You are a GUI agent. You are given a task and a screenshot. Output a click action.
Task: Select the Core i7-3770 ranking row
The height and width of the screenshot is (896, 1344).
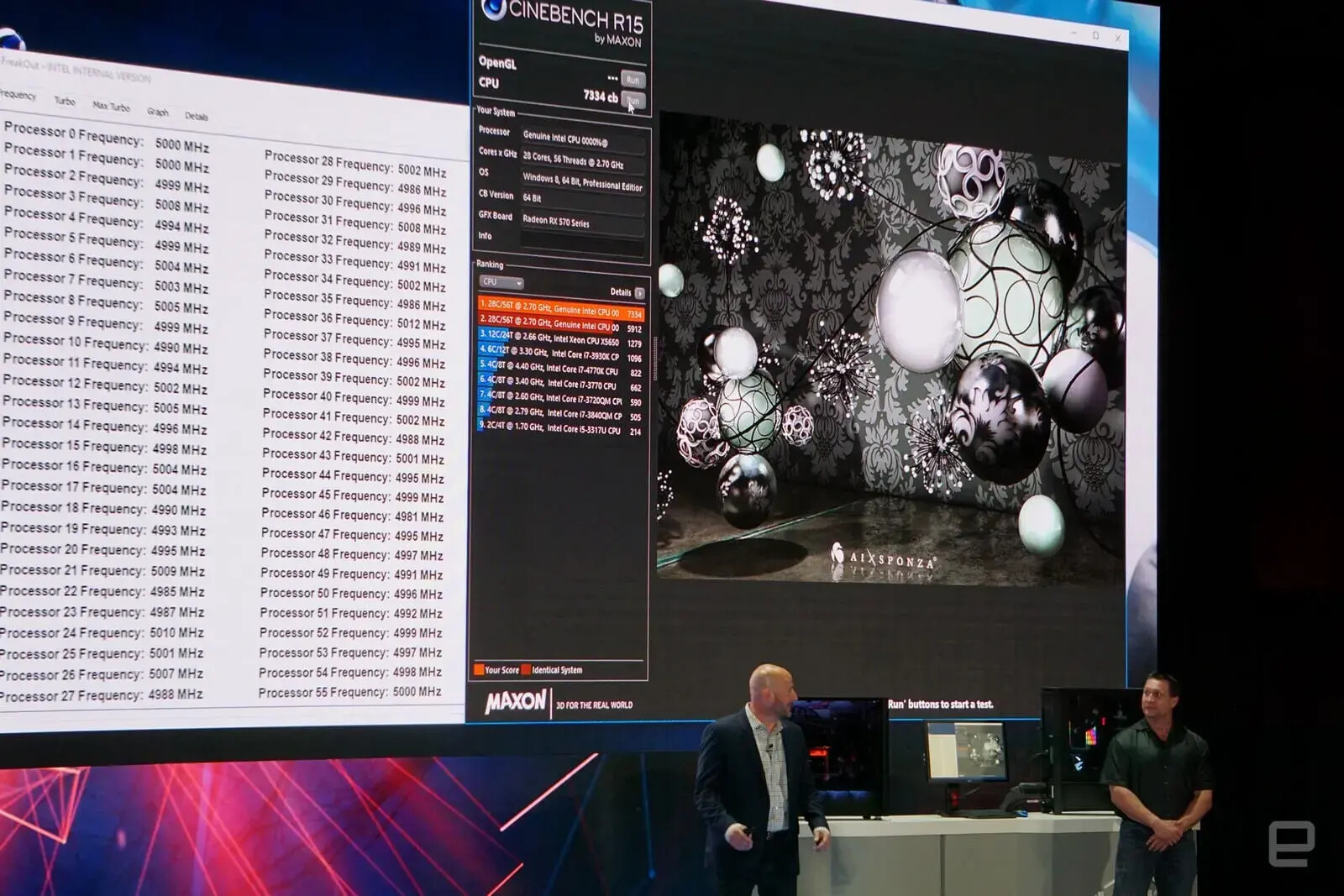point(561,385)
